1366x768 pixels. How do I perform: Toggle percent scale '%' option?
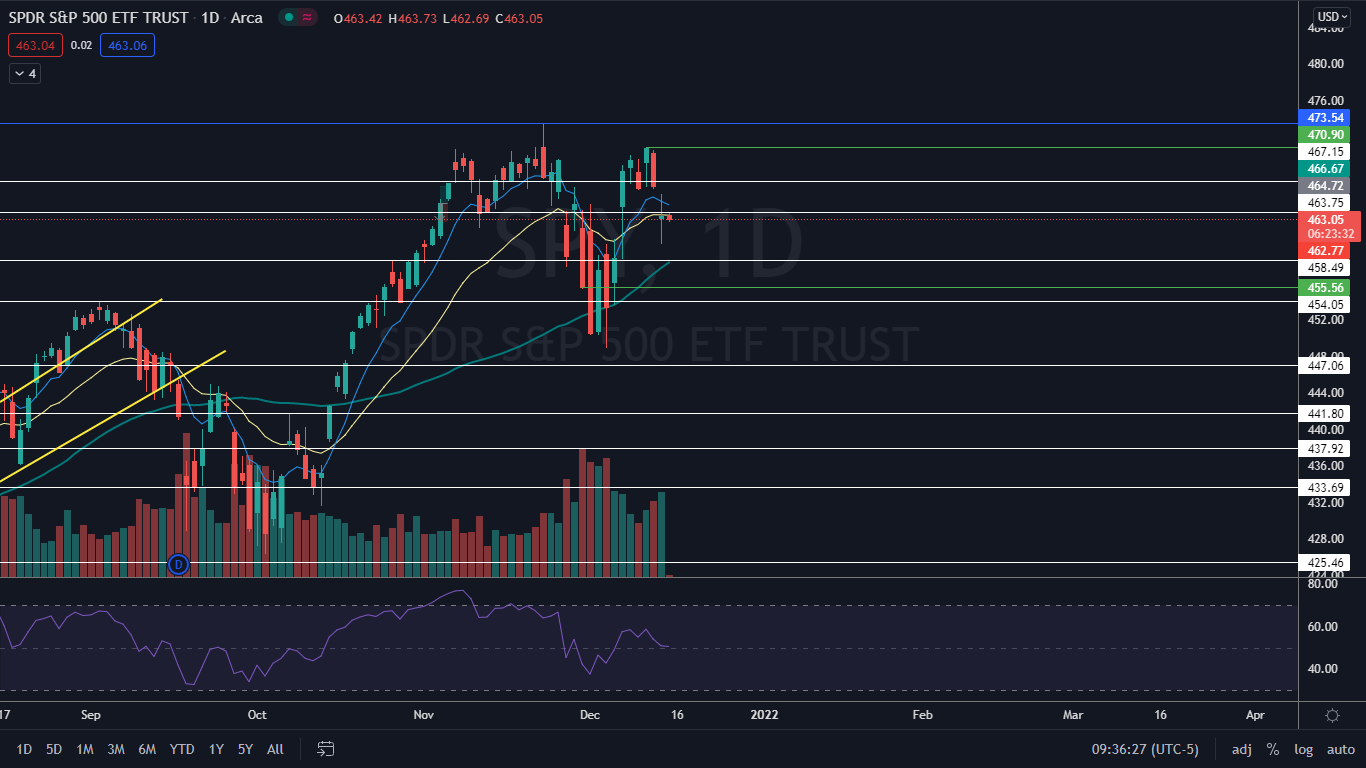point(1273,749)
